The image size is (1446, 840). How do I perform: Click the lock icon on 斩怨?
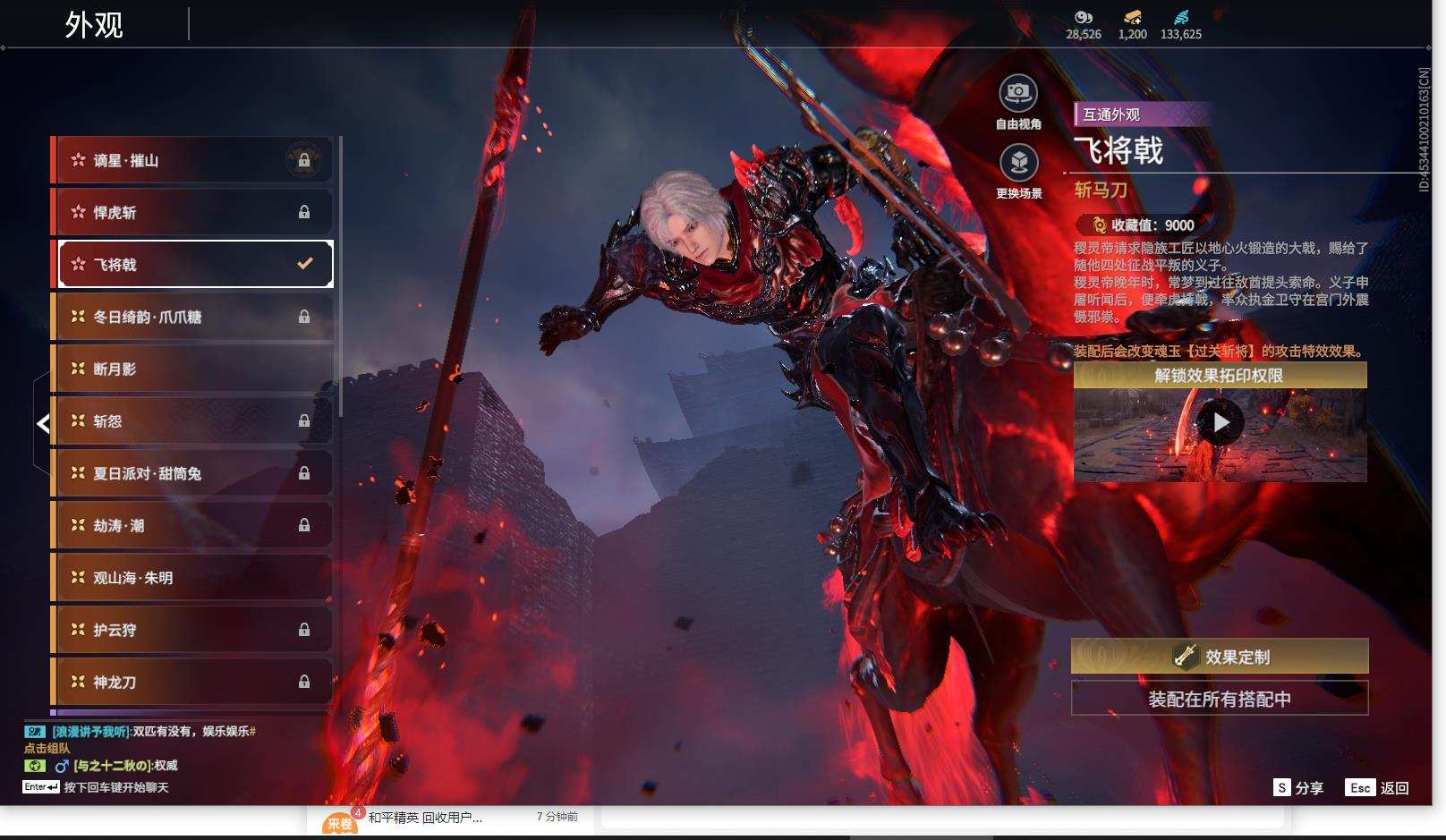(x=304, y=420)
